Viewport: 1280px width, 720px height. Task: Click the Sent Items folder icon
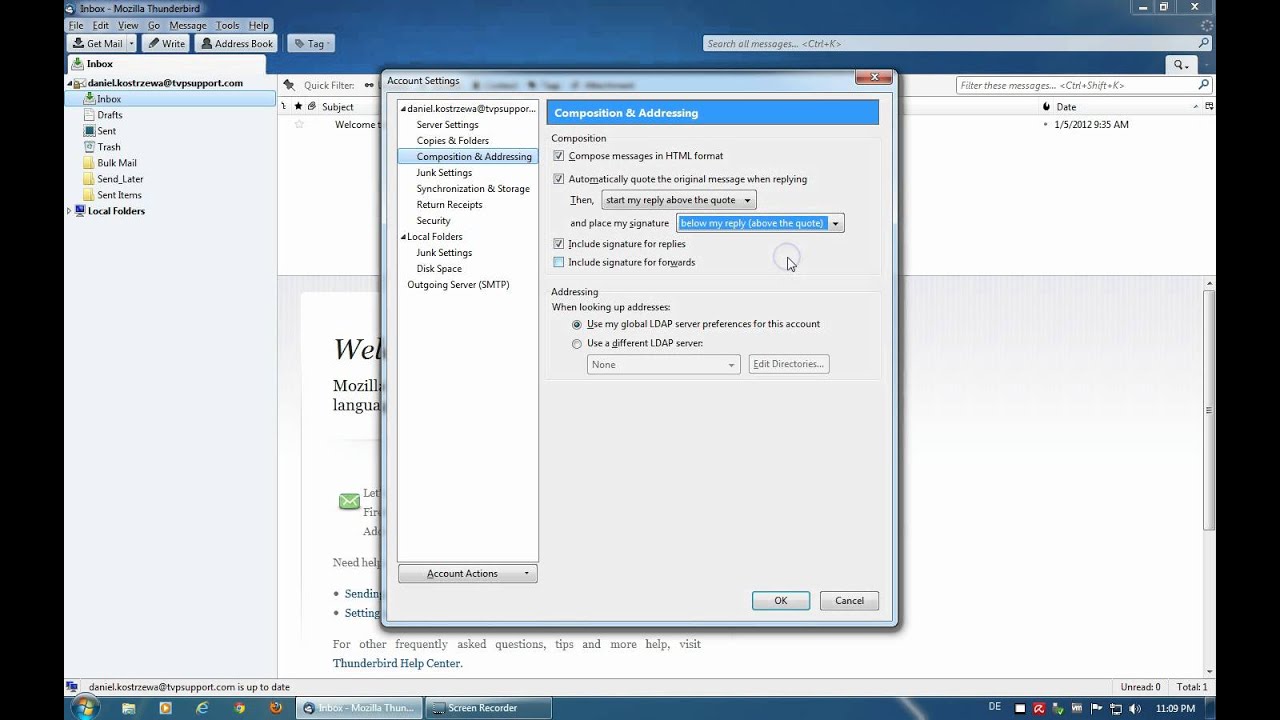click(x=89, y=195)
